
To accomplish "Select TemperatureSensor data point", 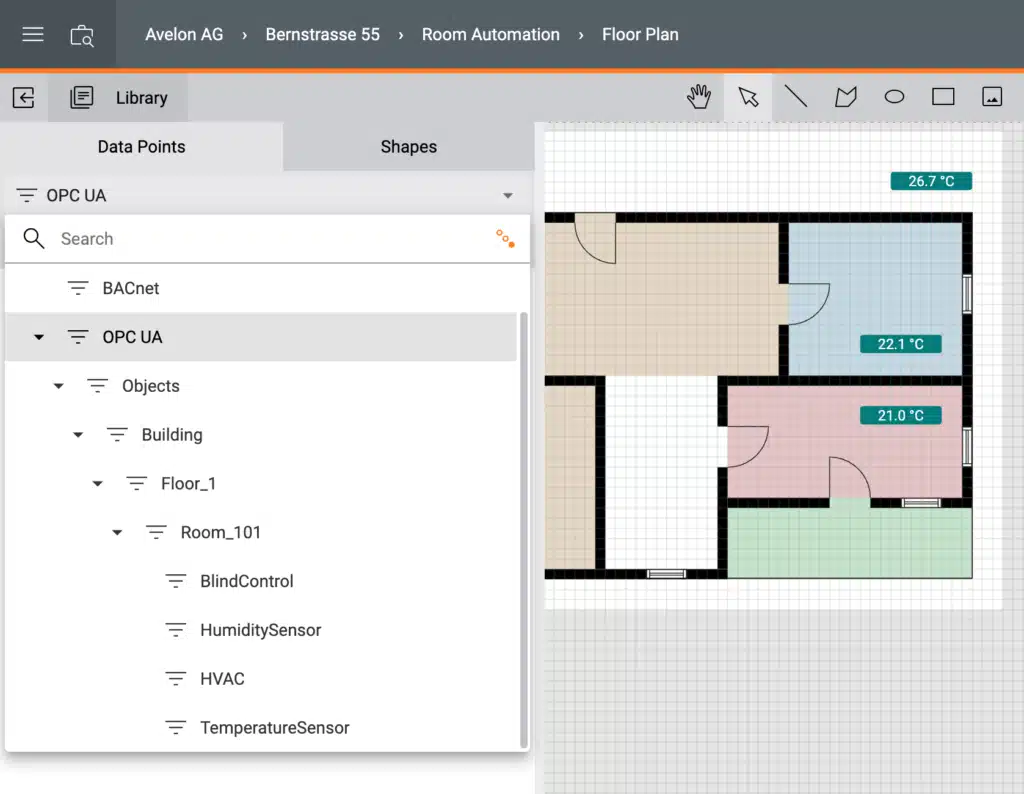I will coord(274,728).
